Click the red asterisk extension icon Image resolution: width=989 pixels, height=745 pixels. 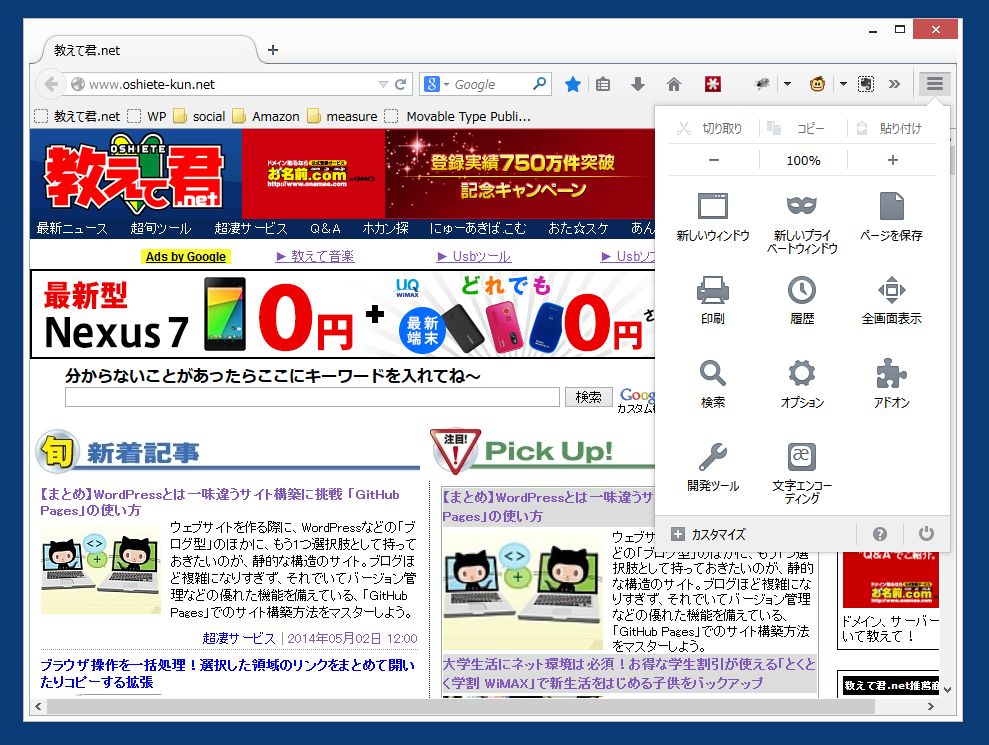pos(713,84)
